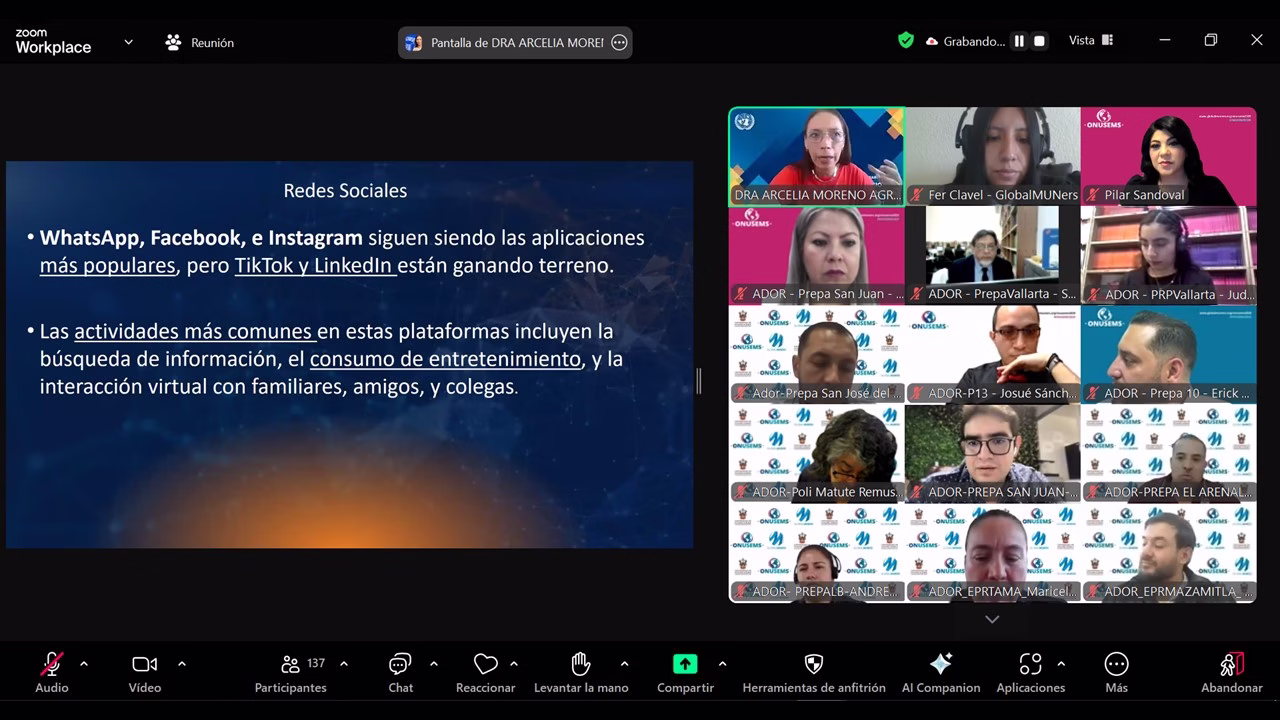Open the Participantes panel

click(x=290, y=666)
